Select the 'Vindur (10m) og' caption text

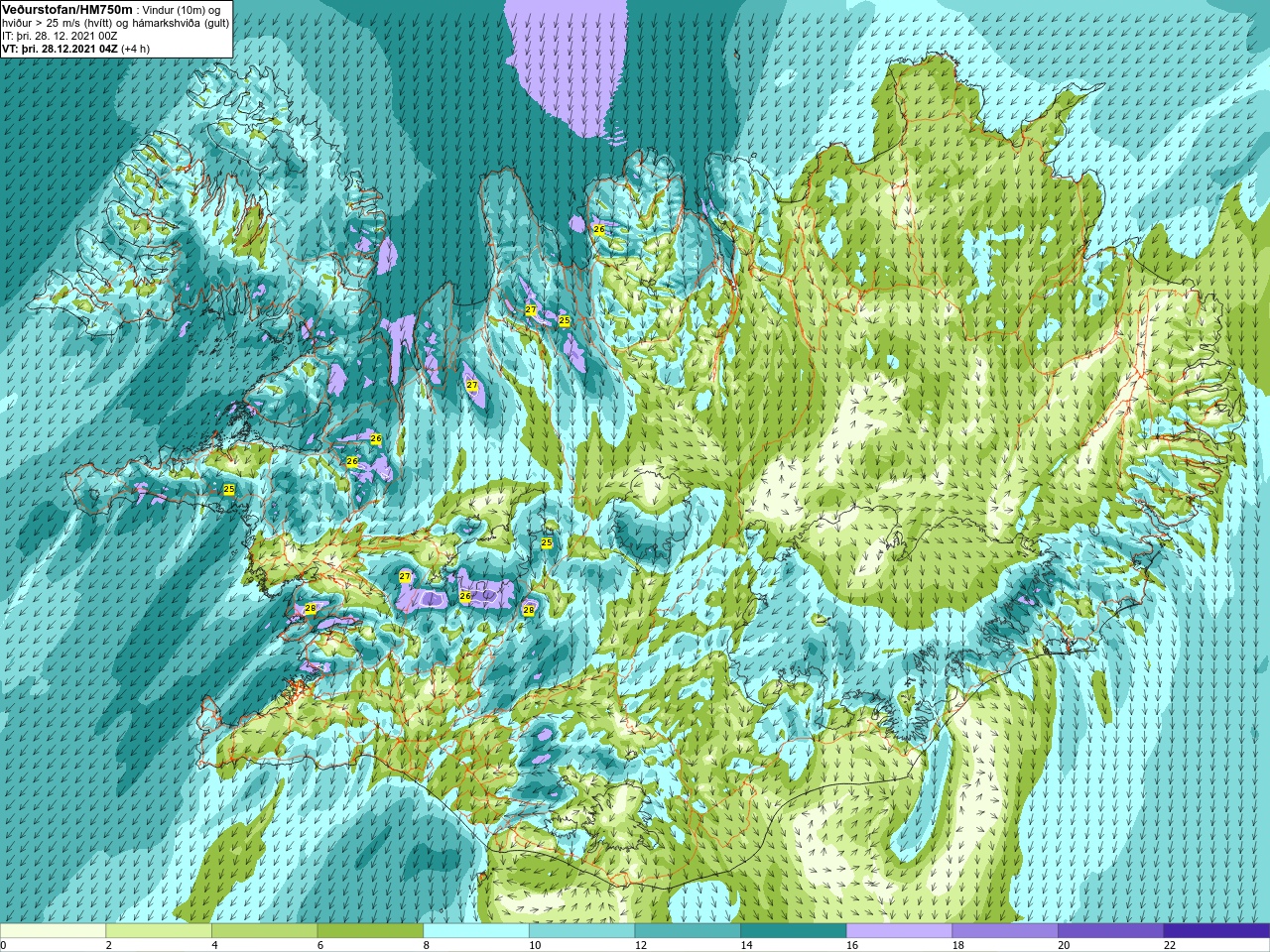182,10
